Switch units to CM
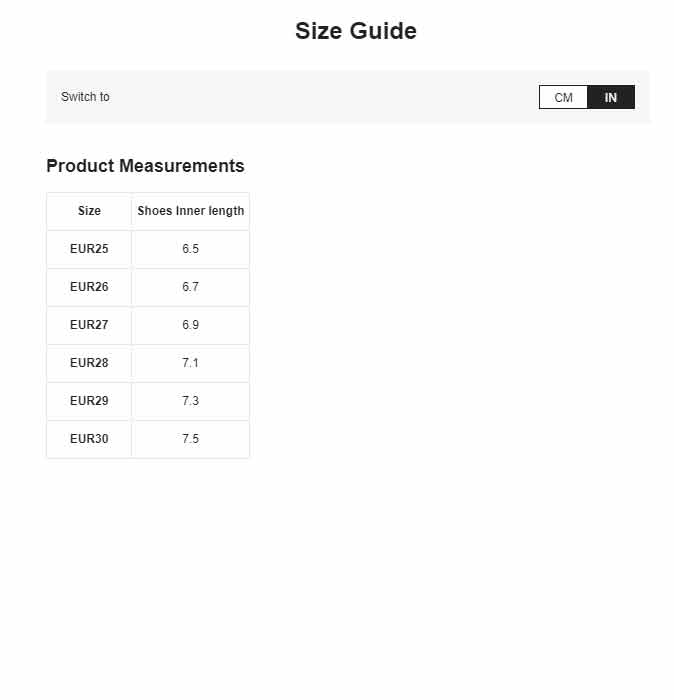Viewport: 674px width, 700px height. (x=563, y=97)
